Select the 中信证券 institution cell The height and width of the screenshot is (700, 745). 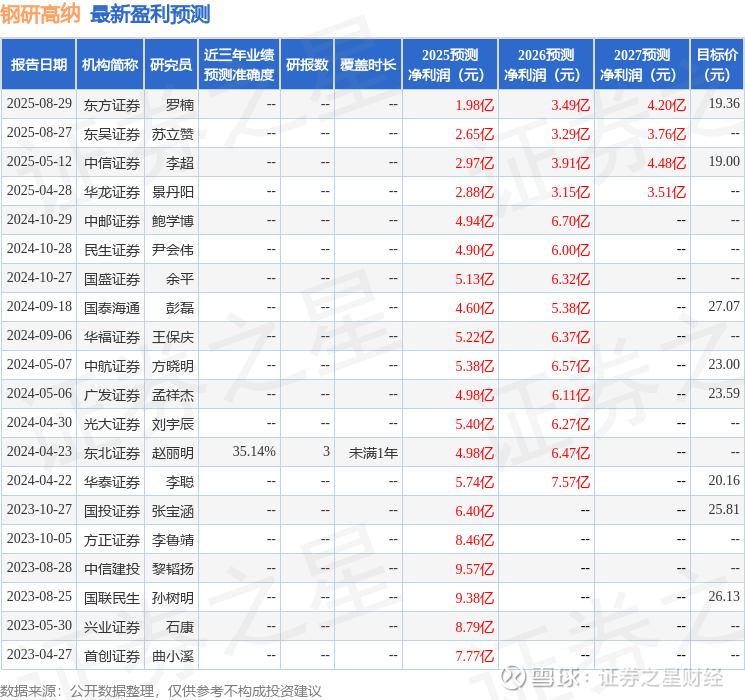[112, 163]
